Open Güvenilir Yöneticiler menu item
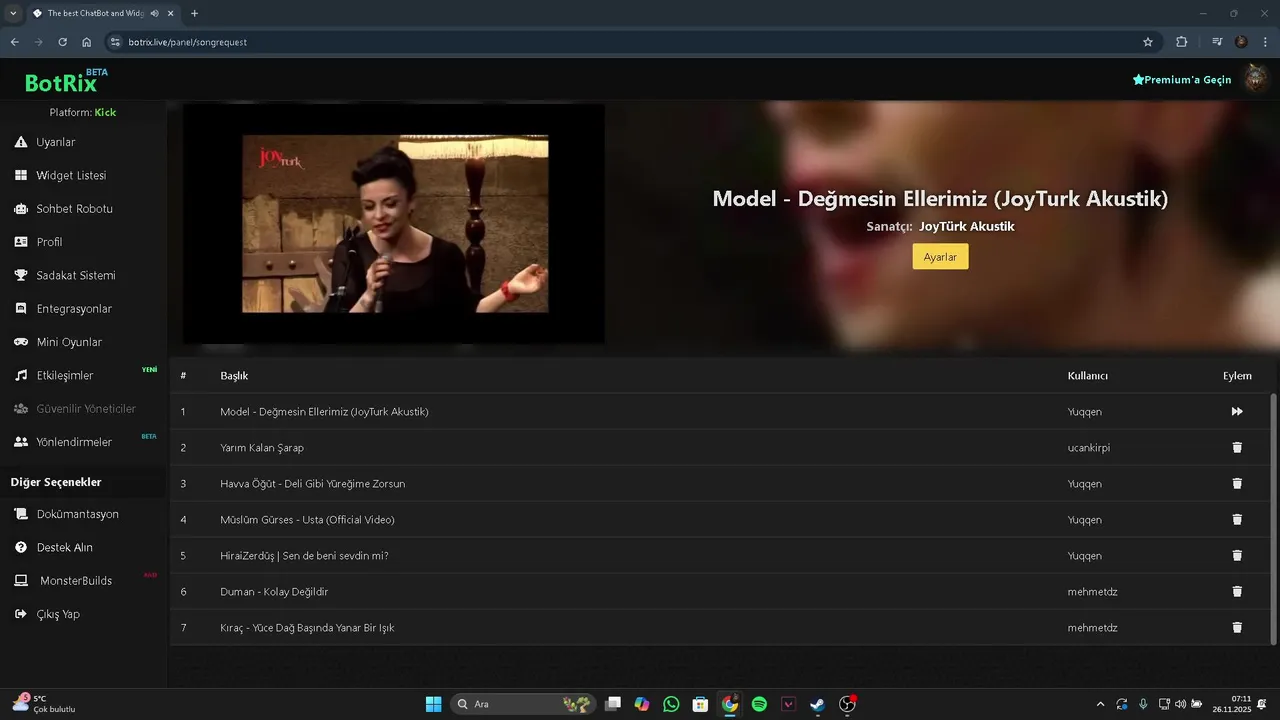 84,408
